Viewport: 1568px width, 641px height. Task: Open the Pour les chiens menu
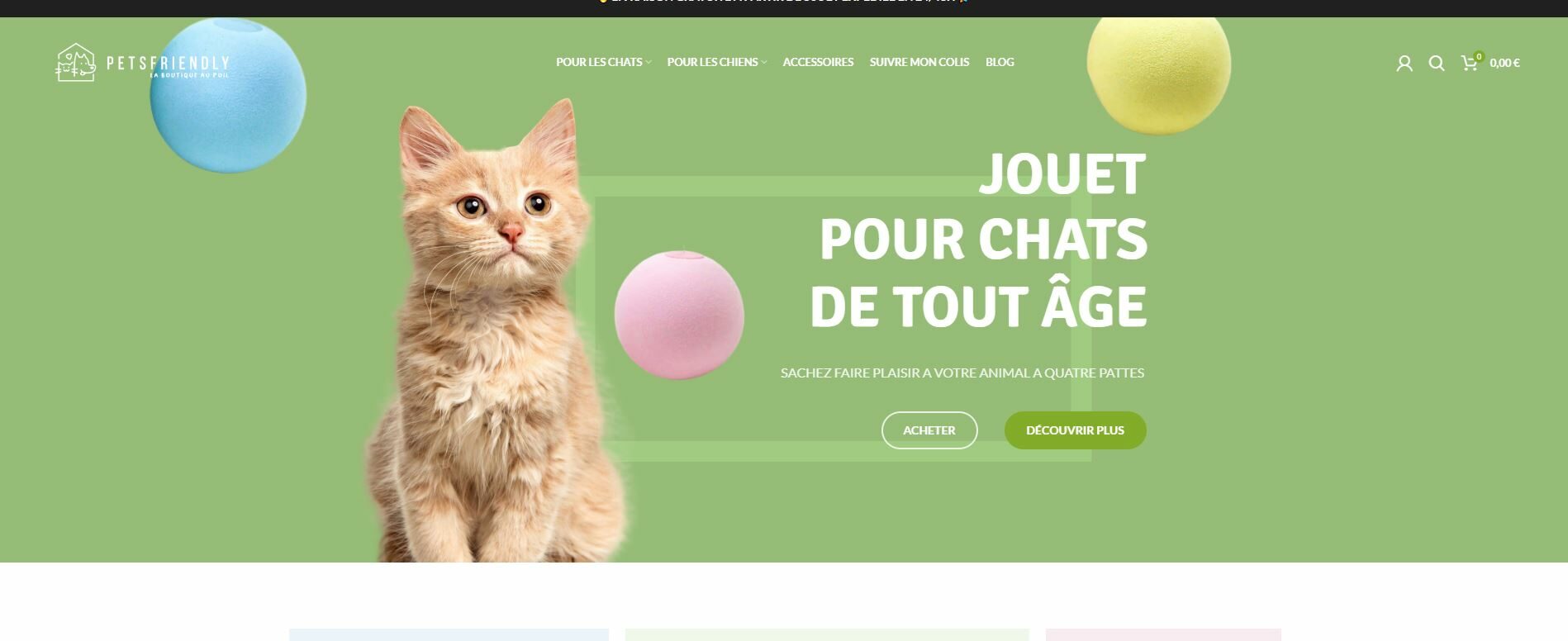712,62
